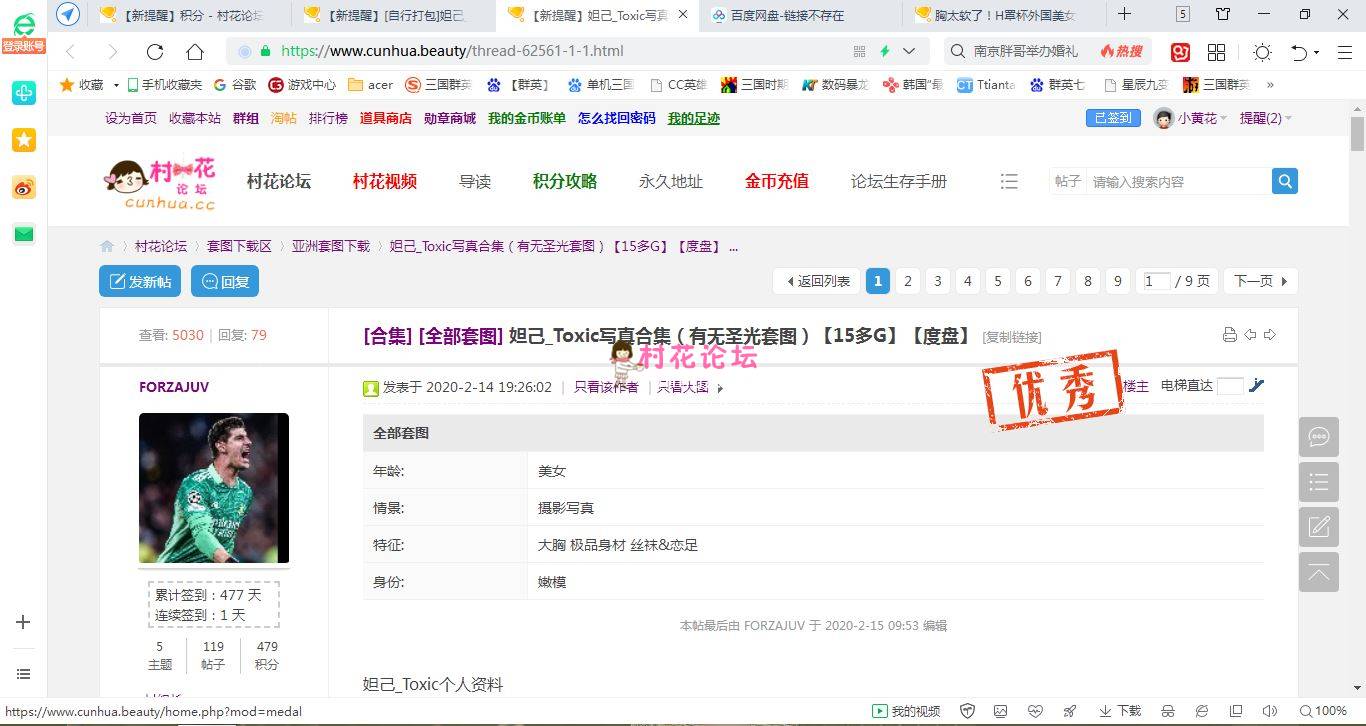Image resolution: width=1366 pixels, height=726 pixels.
Task: Click the 回复 reply button
Action: click(225, 281)
